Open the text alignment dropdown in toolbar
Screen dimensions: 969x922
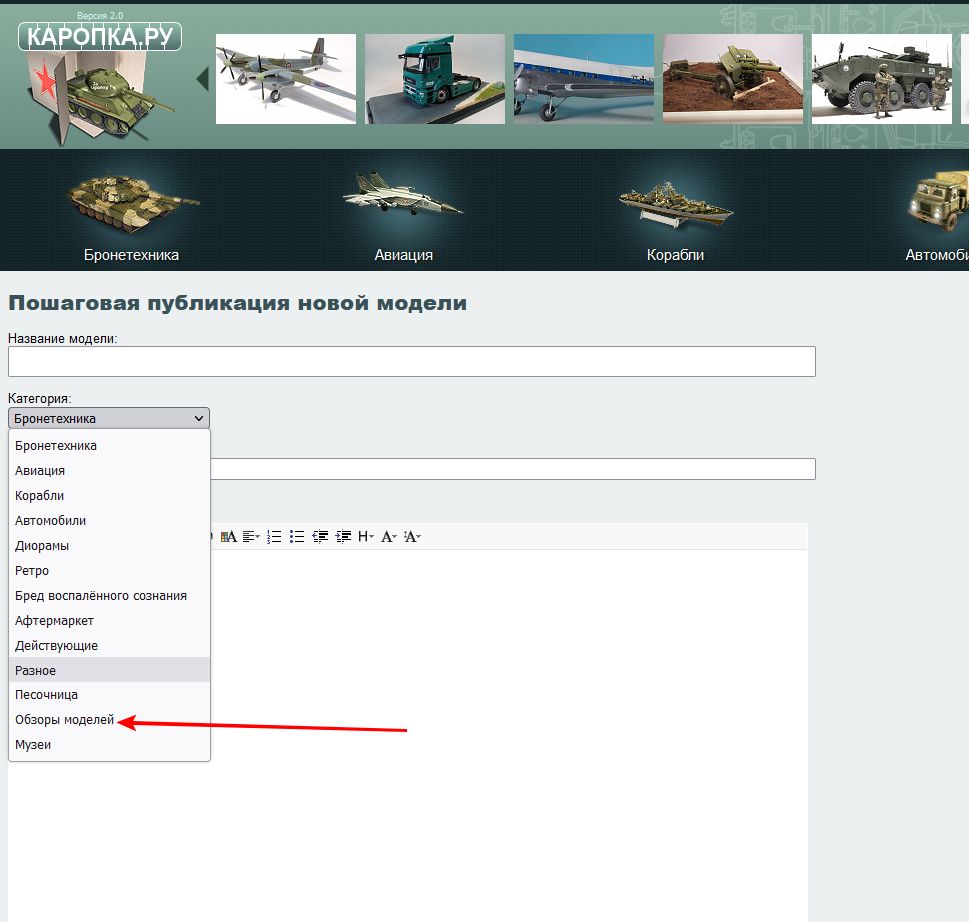click(251, 537)
